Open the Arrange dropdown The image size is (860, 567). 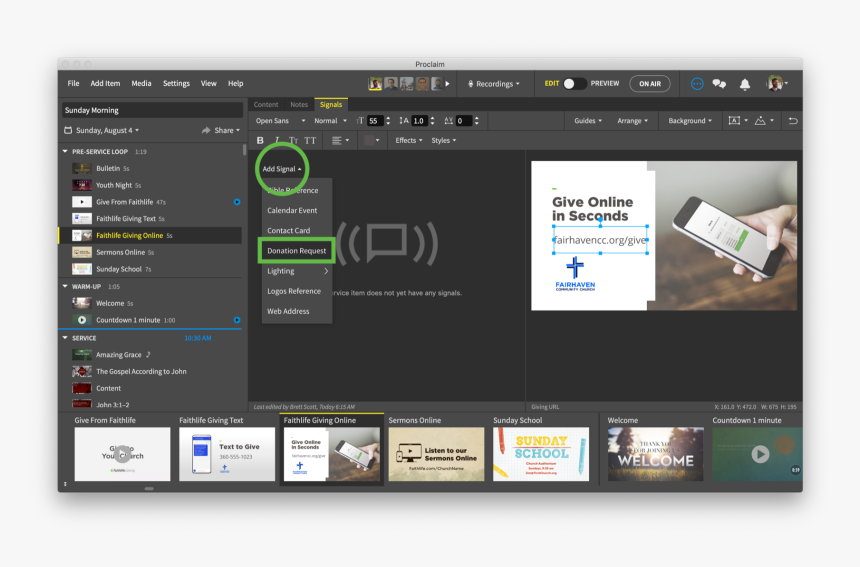[x=632, y=121]
